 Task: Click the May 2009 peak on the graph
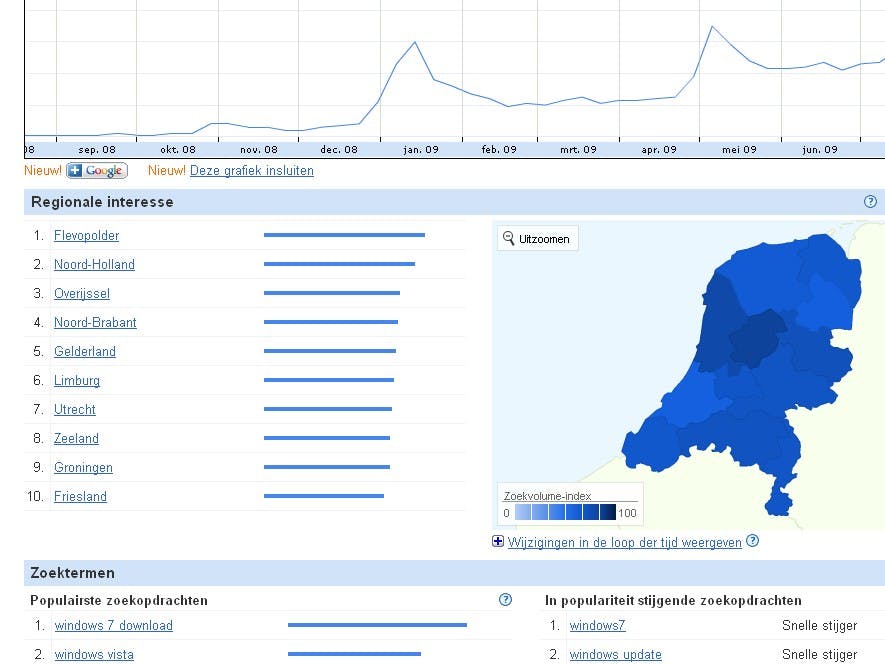pos(712,27)
